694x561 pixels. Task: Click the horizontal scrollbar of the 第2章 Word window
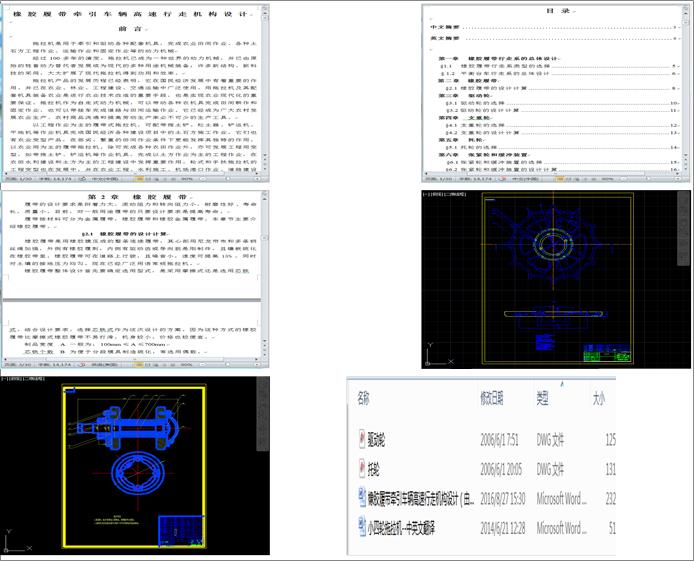131,359
